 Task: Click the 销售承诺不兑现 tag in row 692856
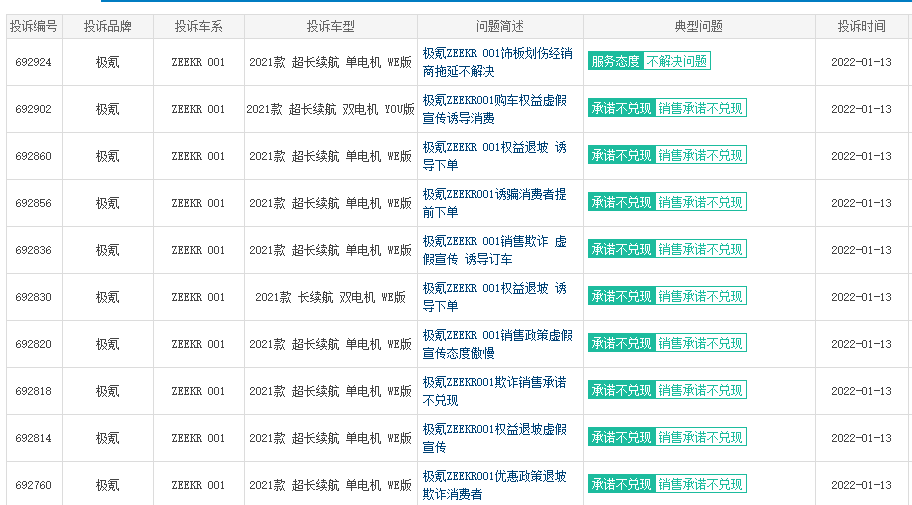point(701,202)
